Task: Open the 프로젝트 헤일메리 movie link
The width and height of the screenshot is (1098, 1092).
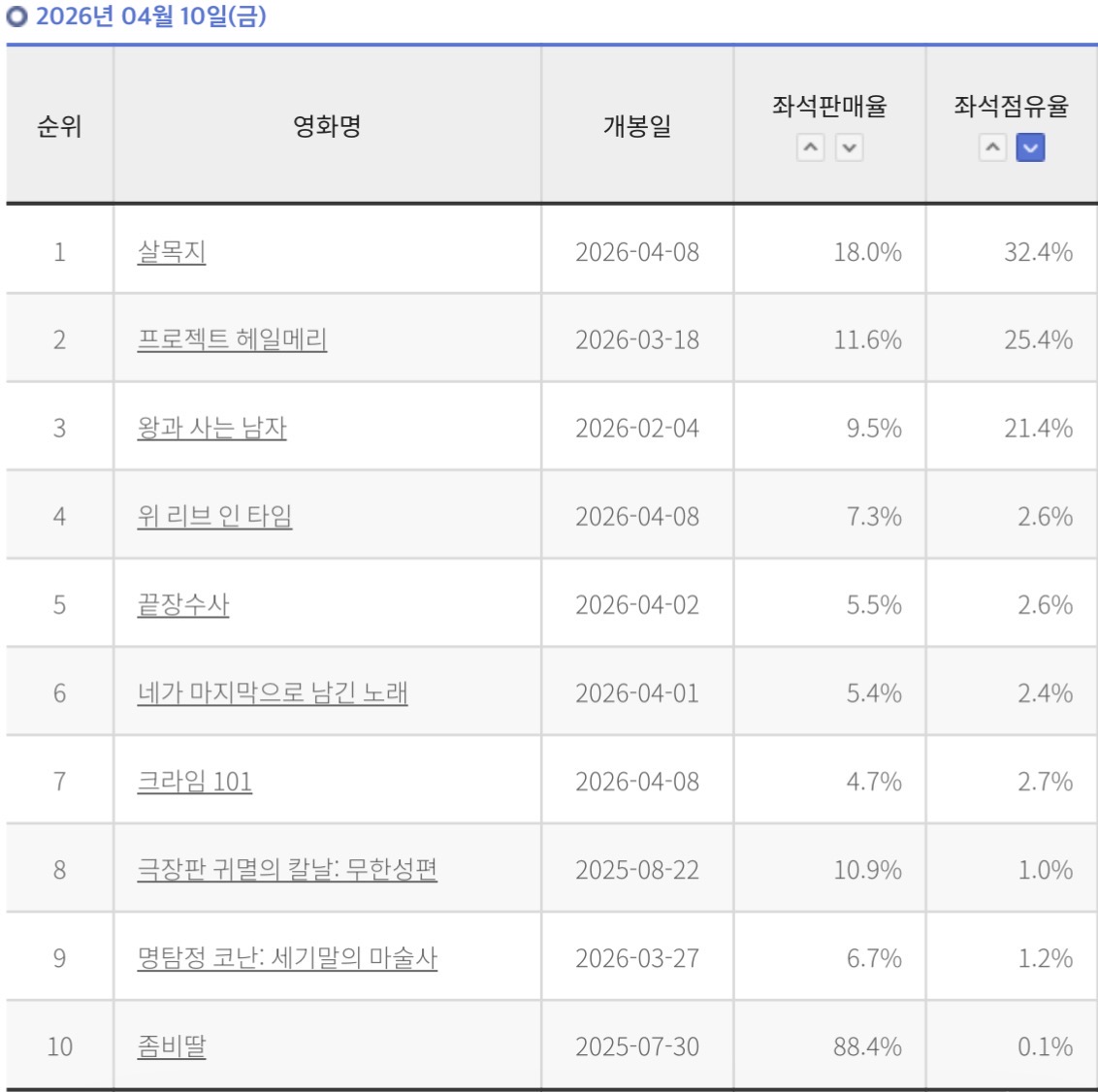Action: pos(232,339)
